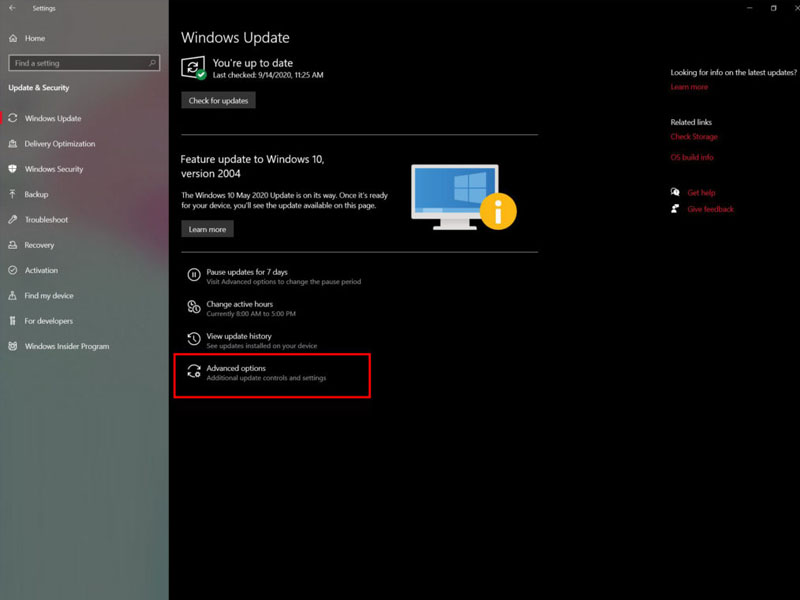Click Get help link

[x=701, y=193]
